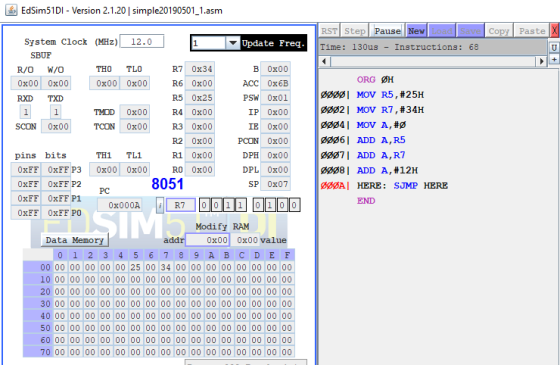Click the memory row header 70
The width and height of the screenshot is (560, 365).
[38, 352]
